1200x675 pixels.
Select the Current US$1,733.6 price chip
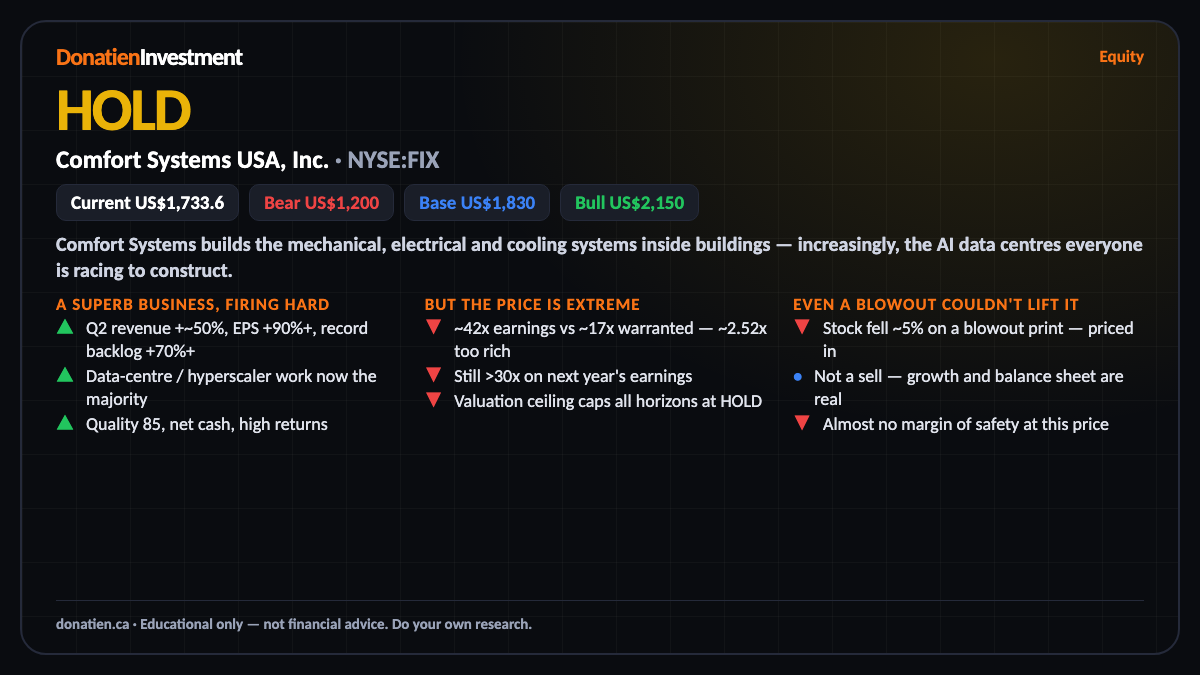[147, 203]
